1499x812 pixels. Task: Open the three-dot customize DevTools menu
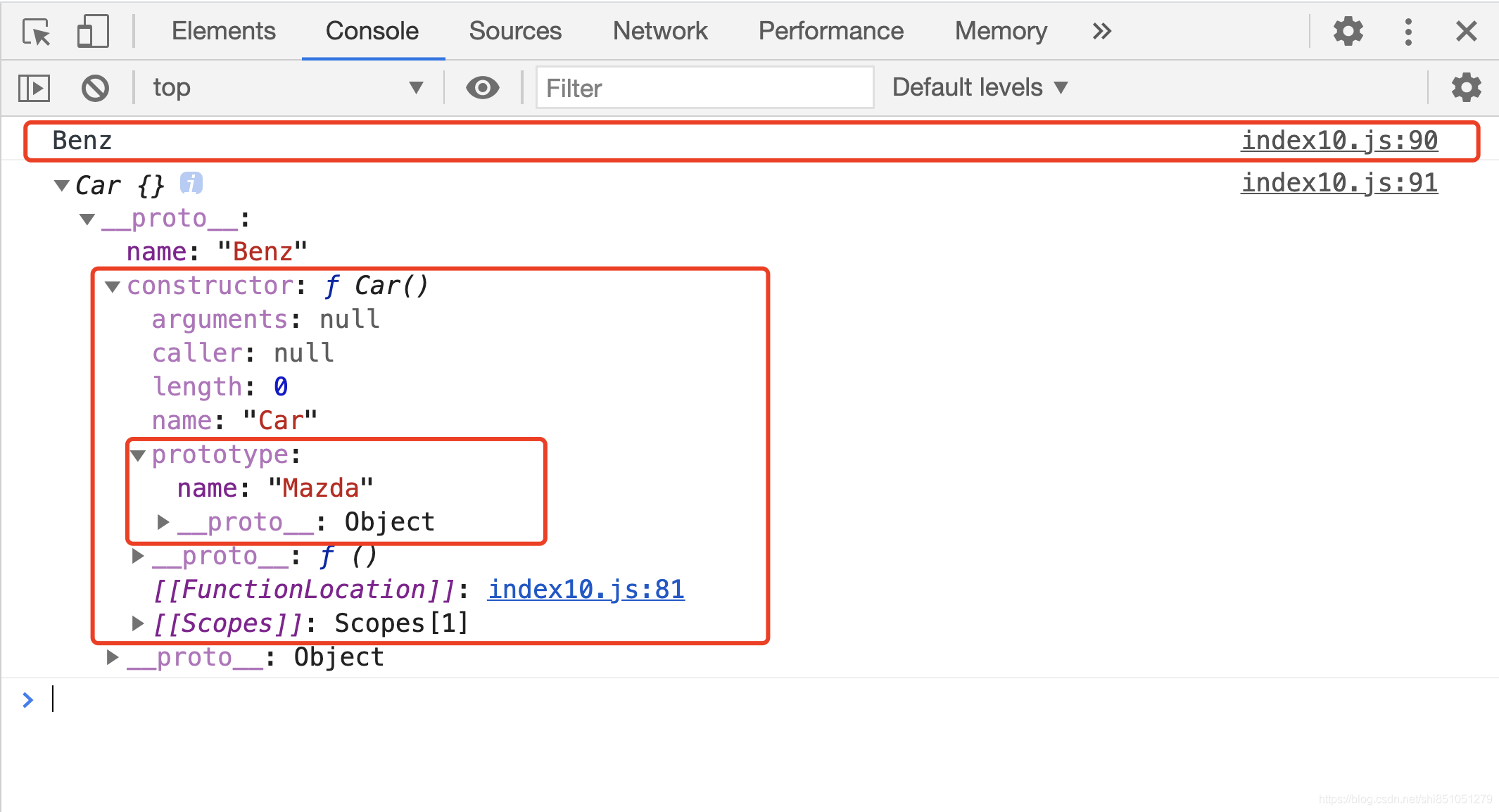1408,32
